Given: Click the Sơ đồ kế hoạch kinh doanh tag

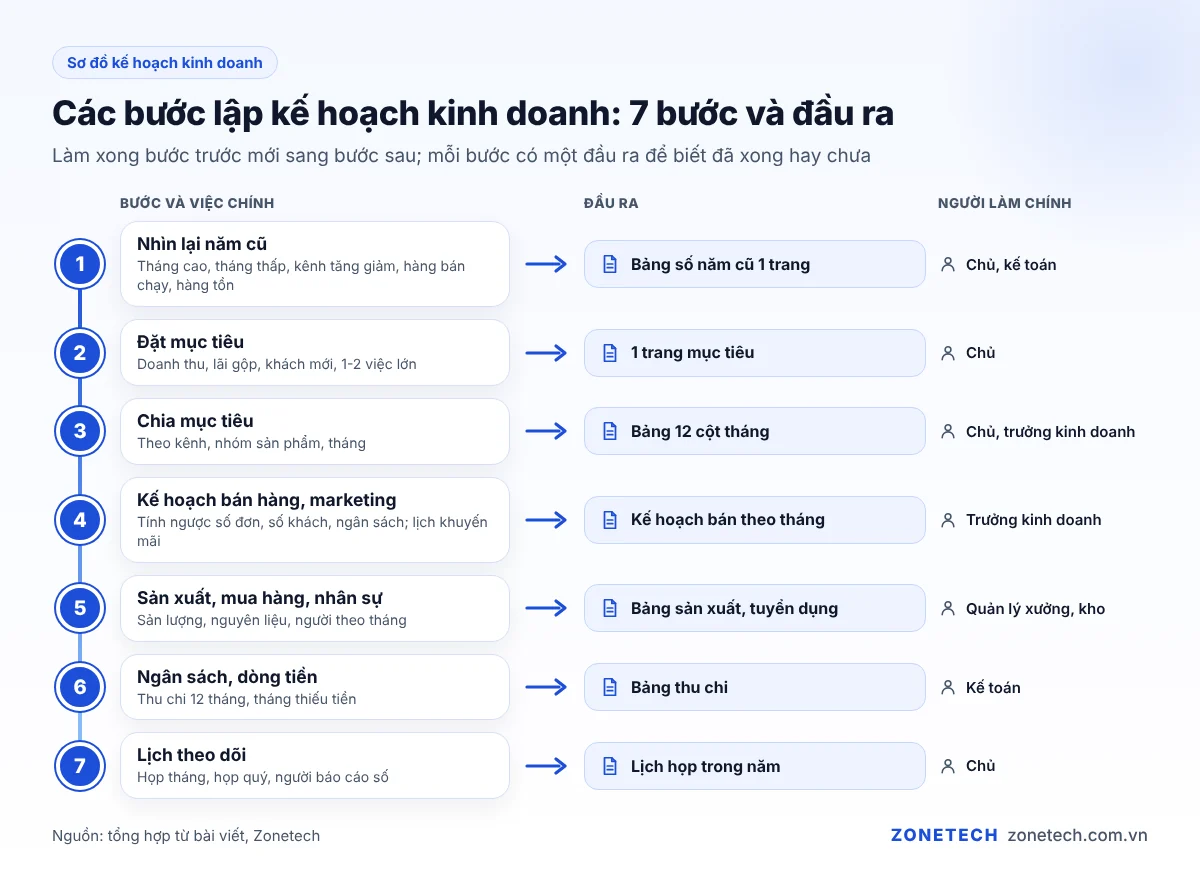Looking at the screenshot, I should [165, 63].
